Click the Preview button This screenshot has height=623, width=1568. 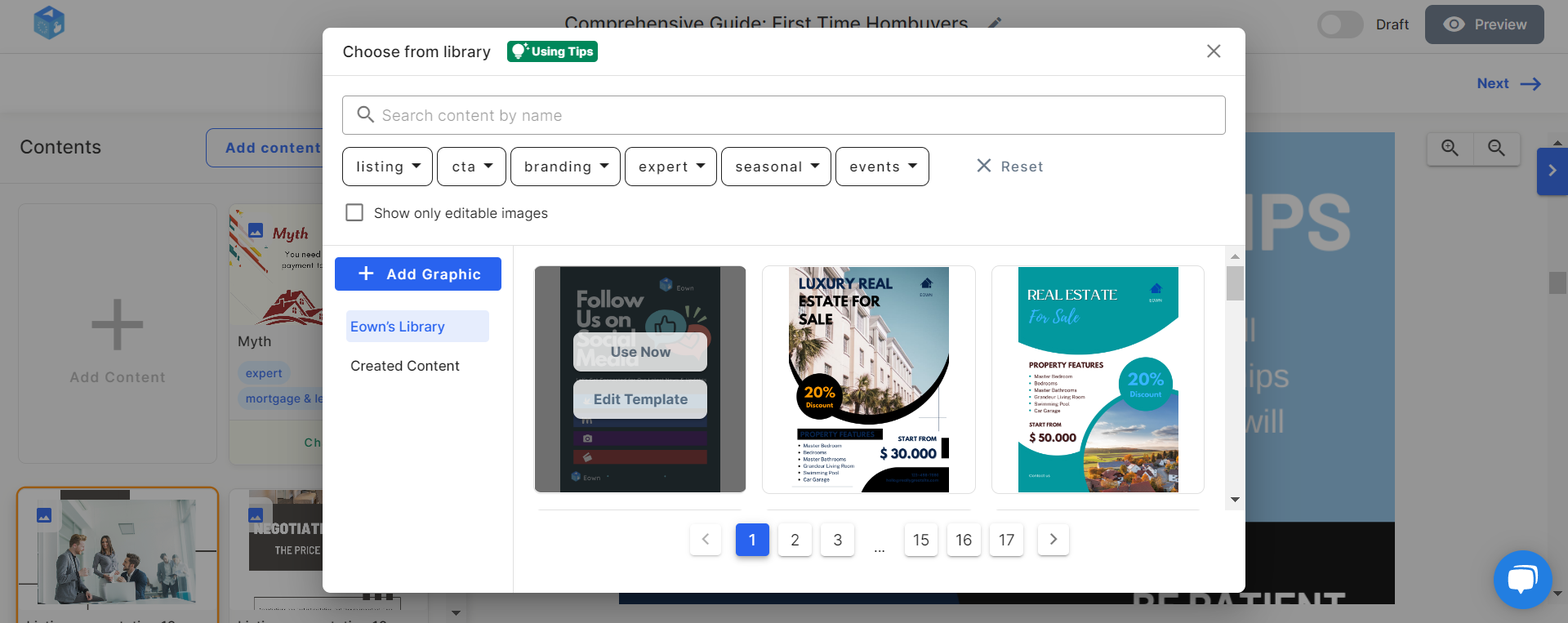(x=1485, y=24)
